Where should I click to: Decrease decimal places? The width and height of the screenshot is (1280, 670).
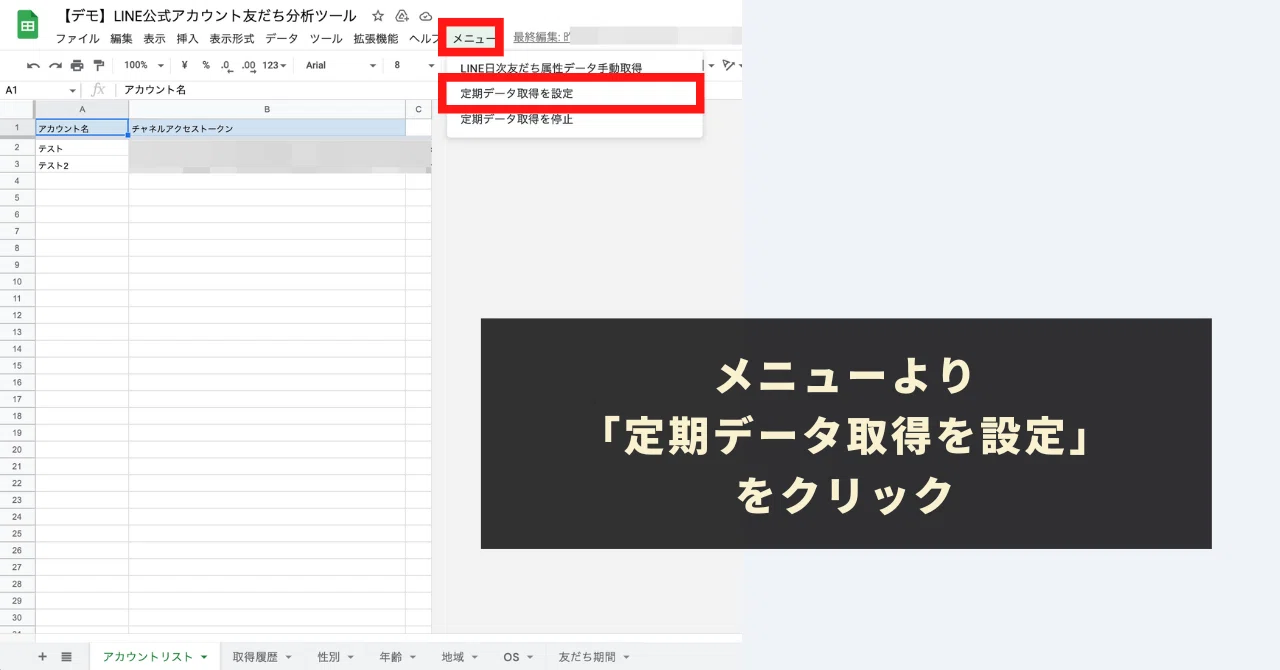(x=226, y=66)
